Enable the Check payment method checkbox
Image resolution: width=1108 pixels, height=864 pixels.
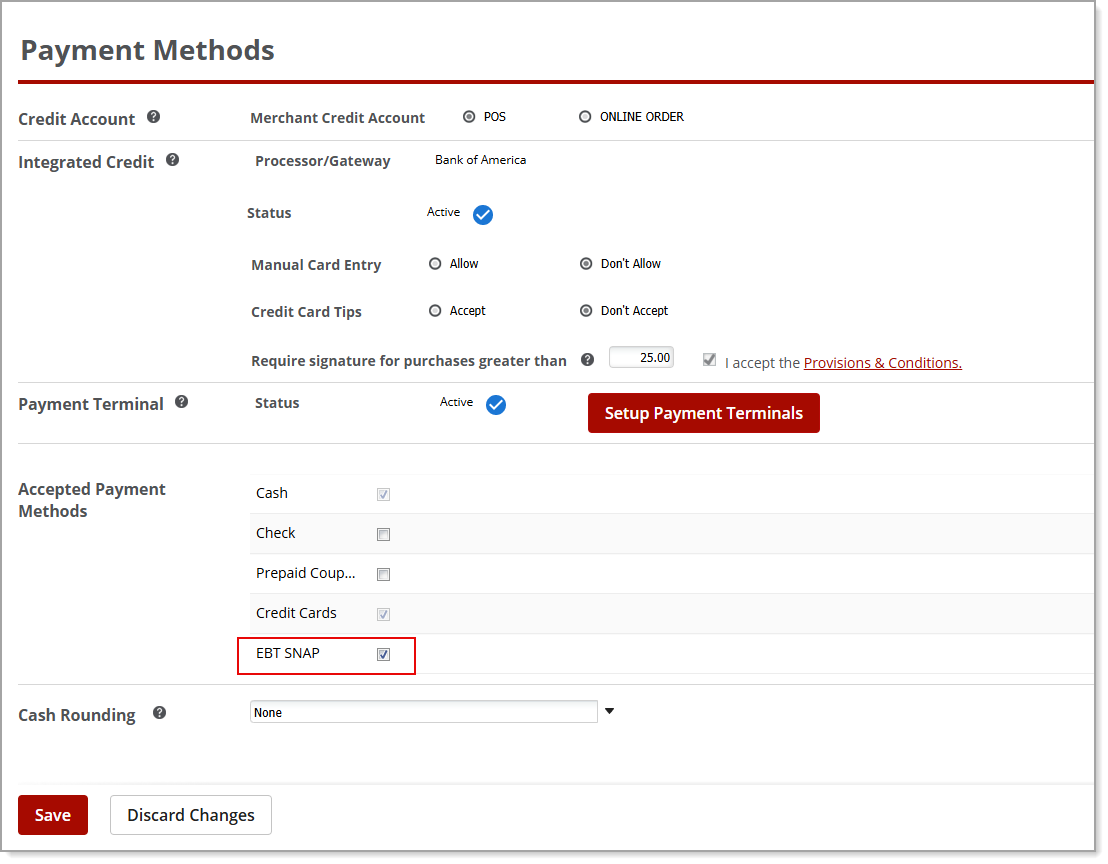coord(383,534)
